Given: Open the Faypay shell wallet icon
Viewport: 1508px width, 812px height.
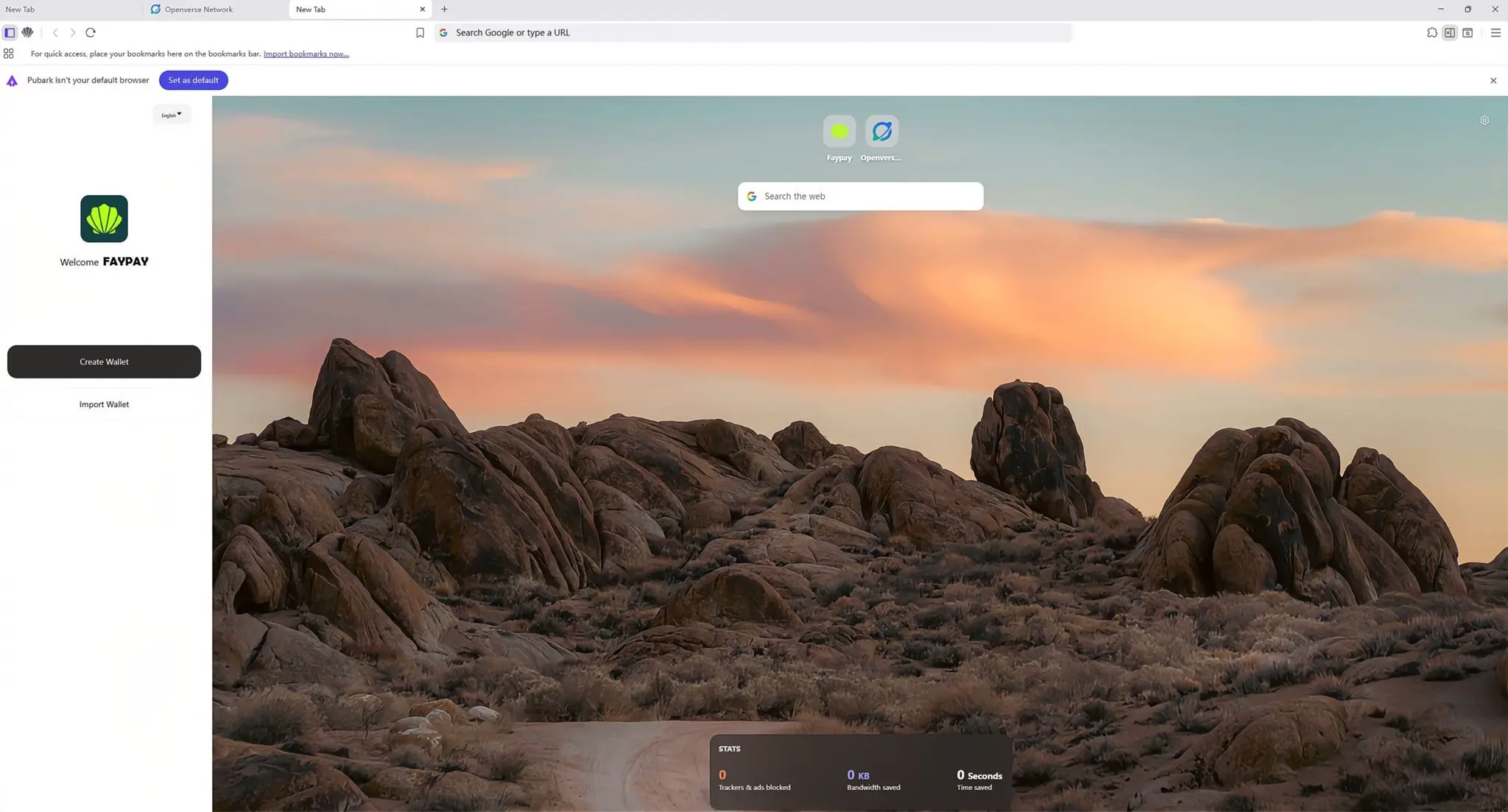Looking at the screenshot, I should pos(27,32).
